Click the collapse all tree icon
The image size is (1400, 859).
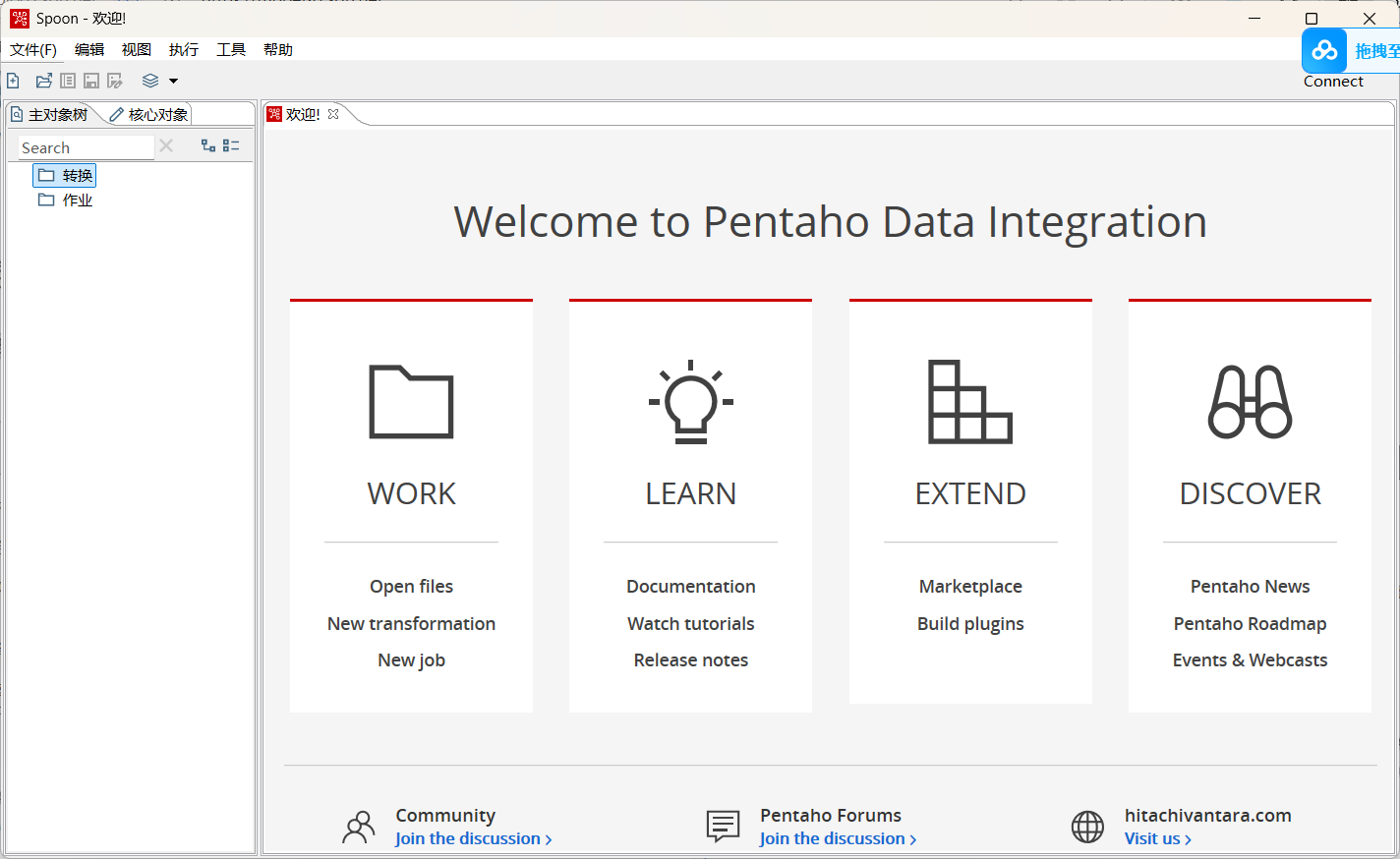click(231, 145)
